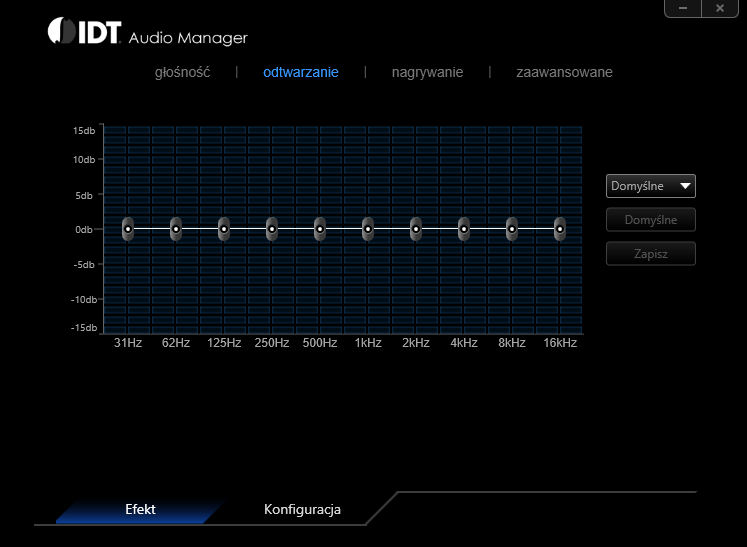Select the odtwarzanie tab

pos(301,72)
